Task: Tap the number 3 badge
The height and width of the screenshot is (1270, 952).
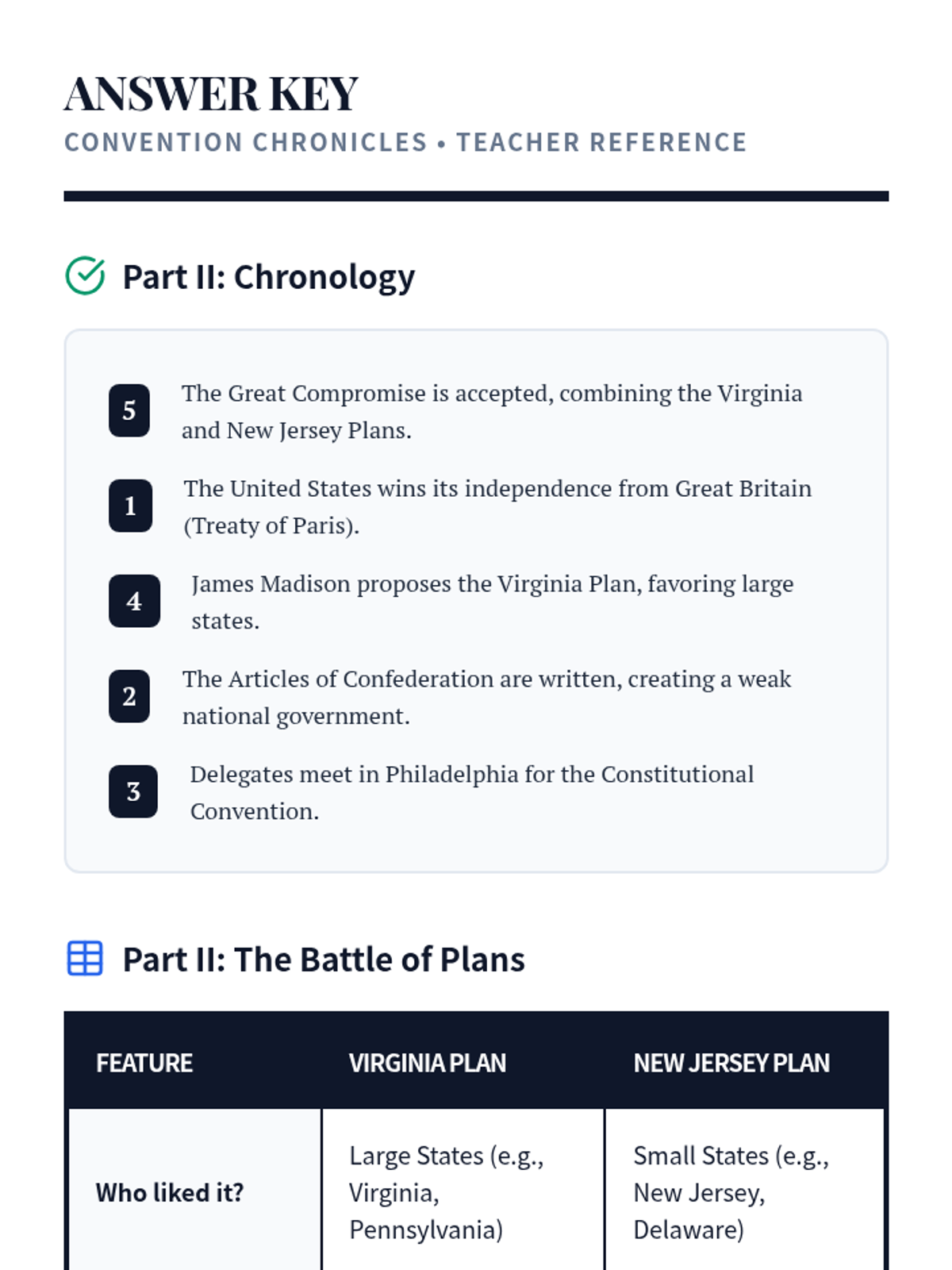Action: coord(133,791)
